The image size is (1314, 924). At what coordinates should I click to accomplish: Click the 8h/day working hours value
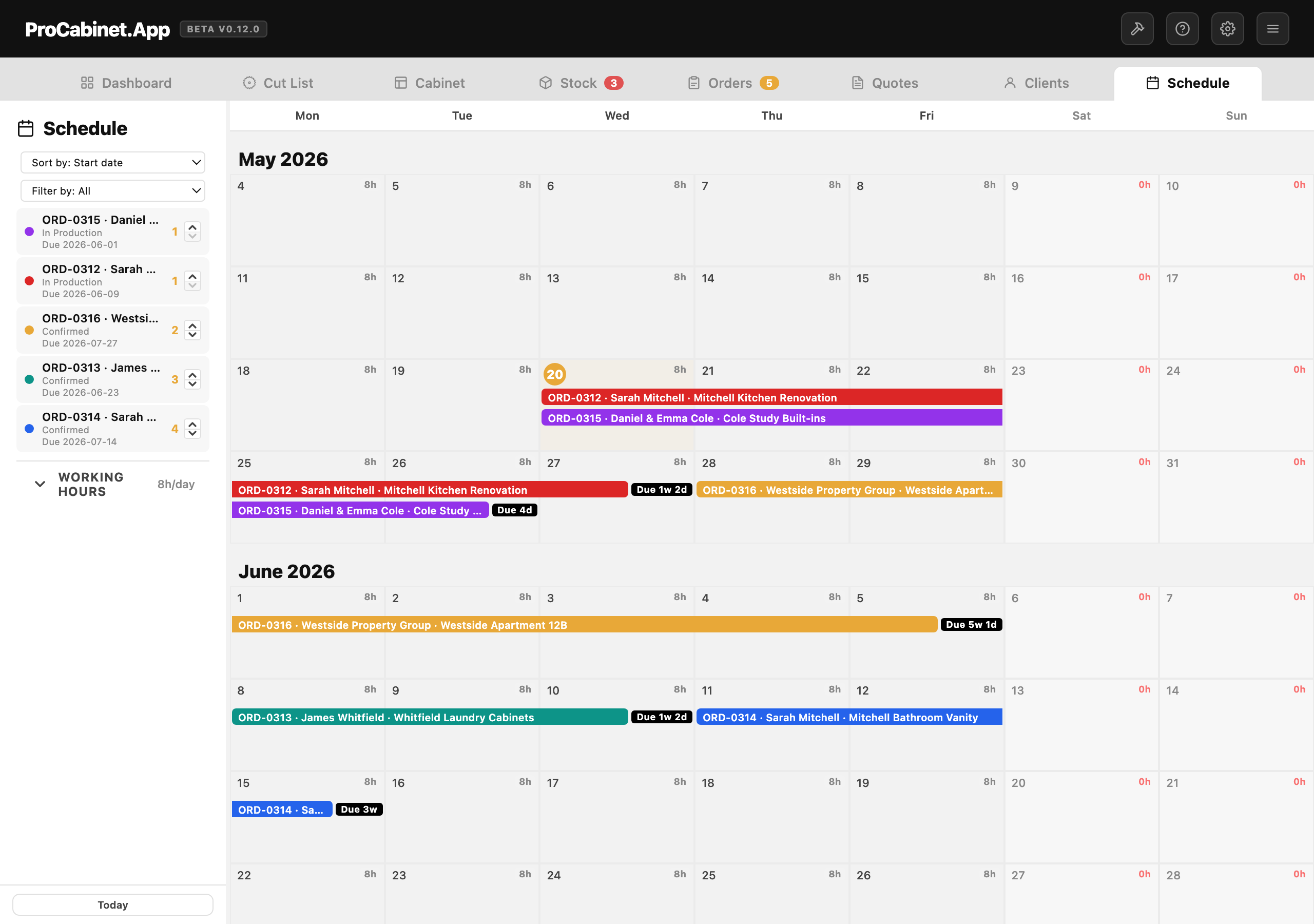tap(176, 484)
